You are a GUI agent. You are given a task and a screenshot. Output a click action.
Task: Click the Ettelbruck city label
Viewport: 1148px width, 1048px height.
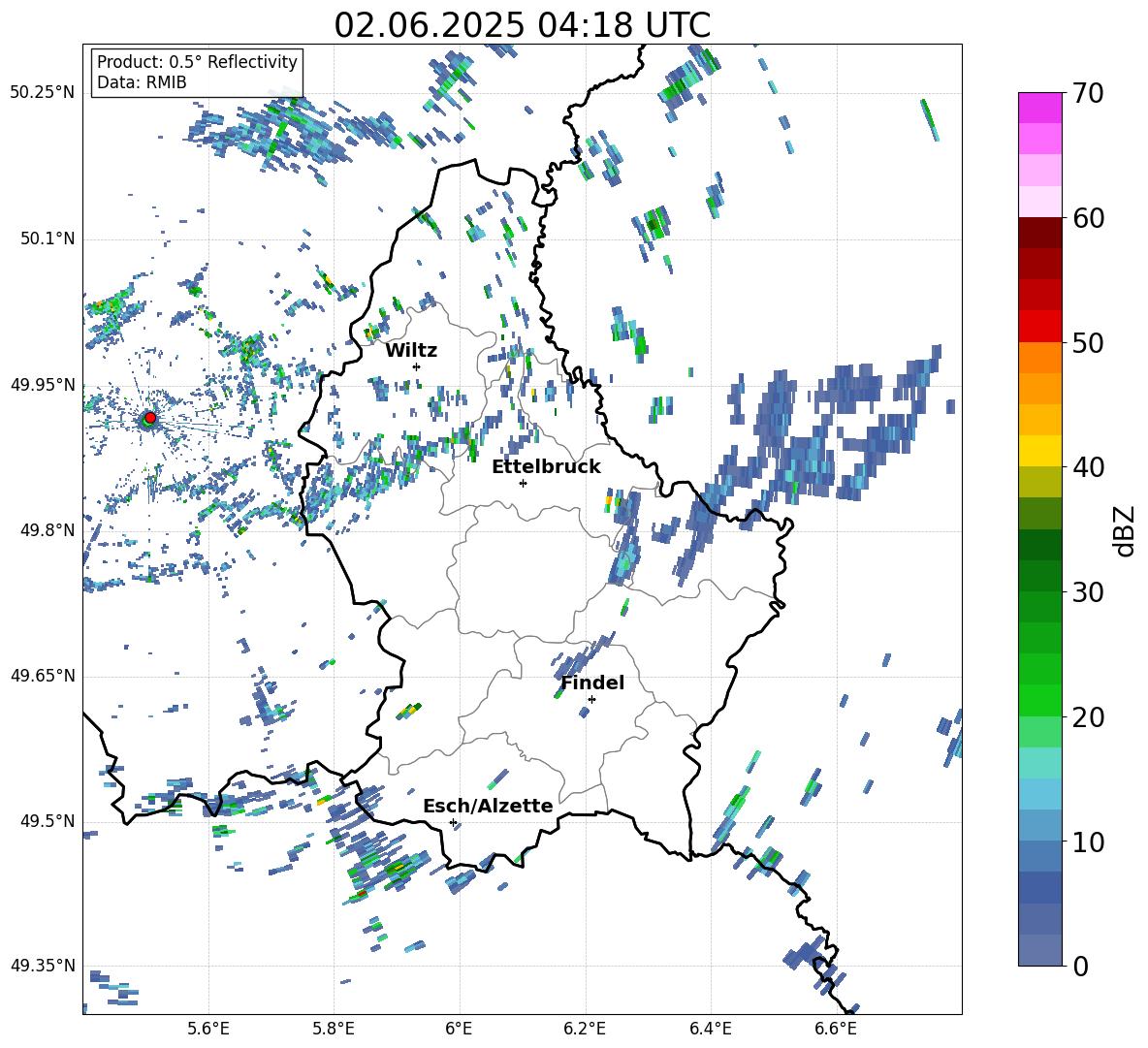tap(546, 467)
